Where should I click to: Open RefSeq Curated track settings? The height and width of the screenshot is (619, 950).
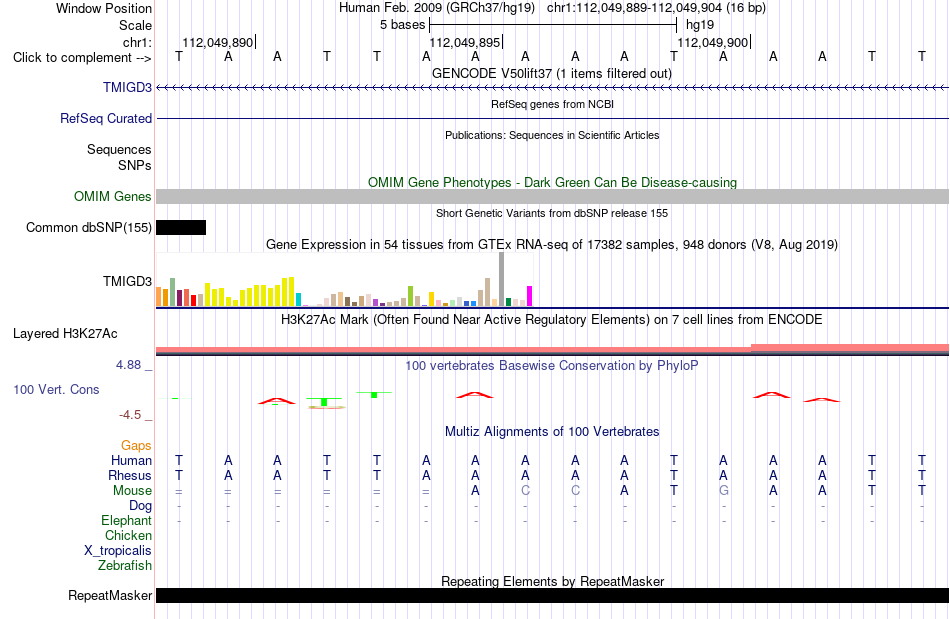[x=106, y=119]
